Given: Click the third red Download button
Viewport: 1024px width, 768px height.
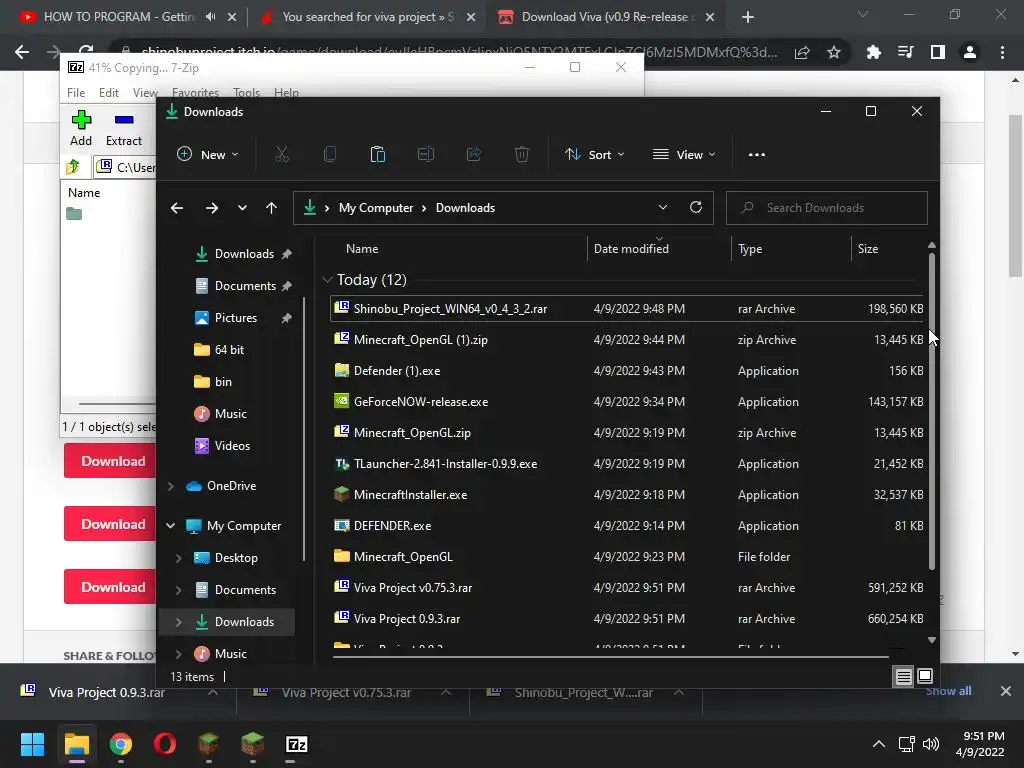Looking at the screenshot, I should coord(110,586).
